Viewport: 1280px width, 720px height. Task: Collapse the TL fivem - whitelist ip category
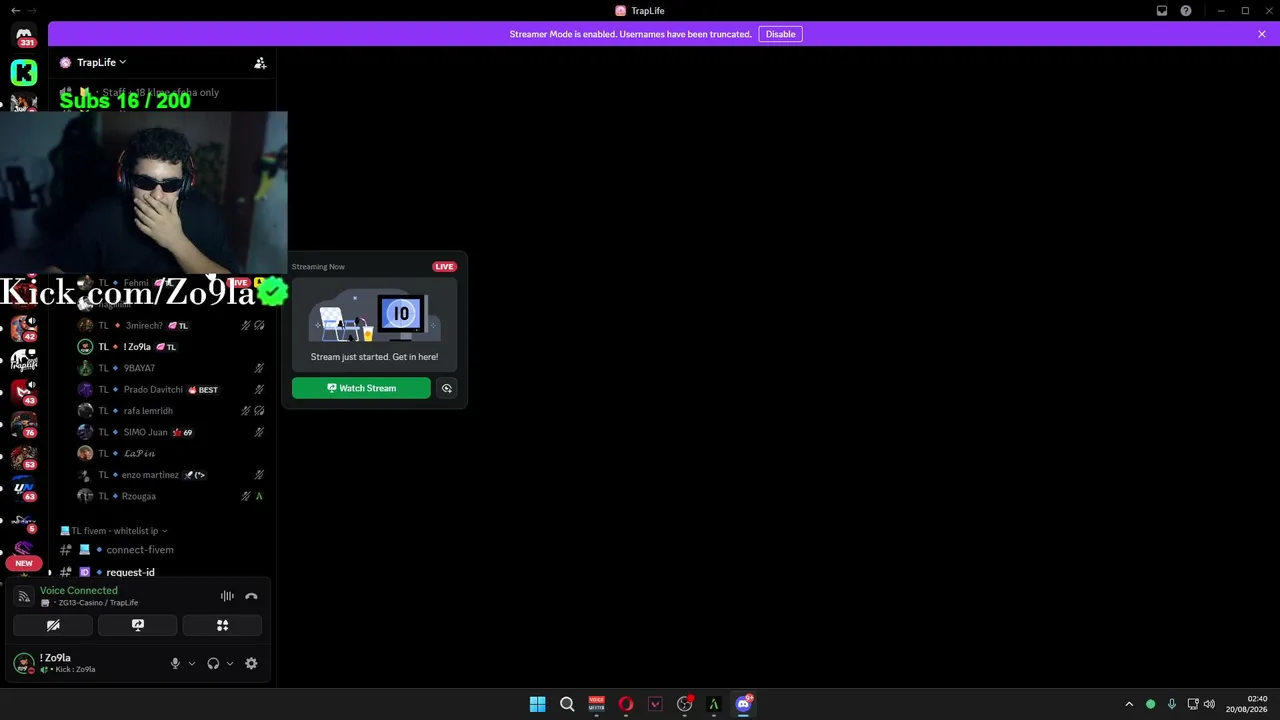click(x=114, y=531)
